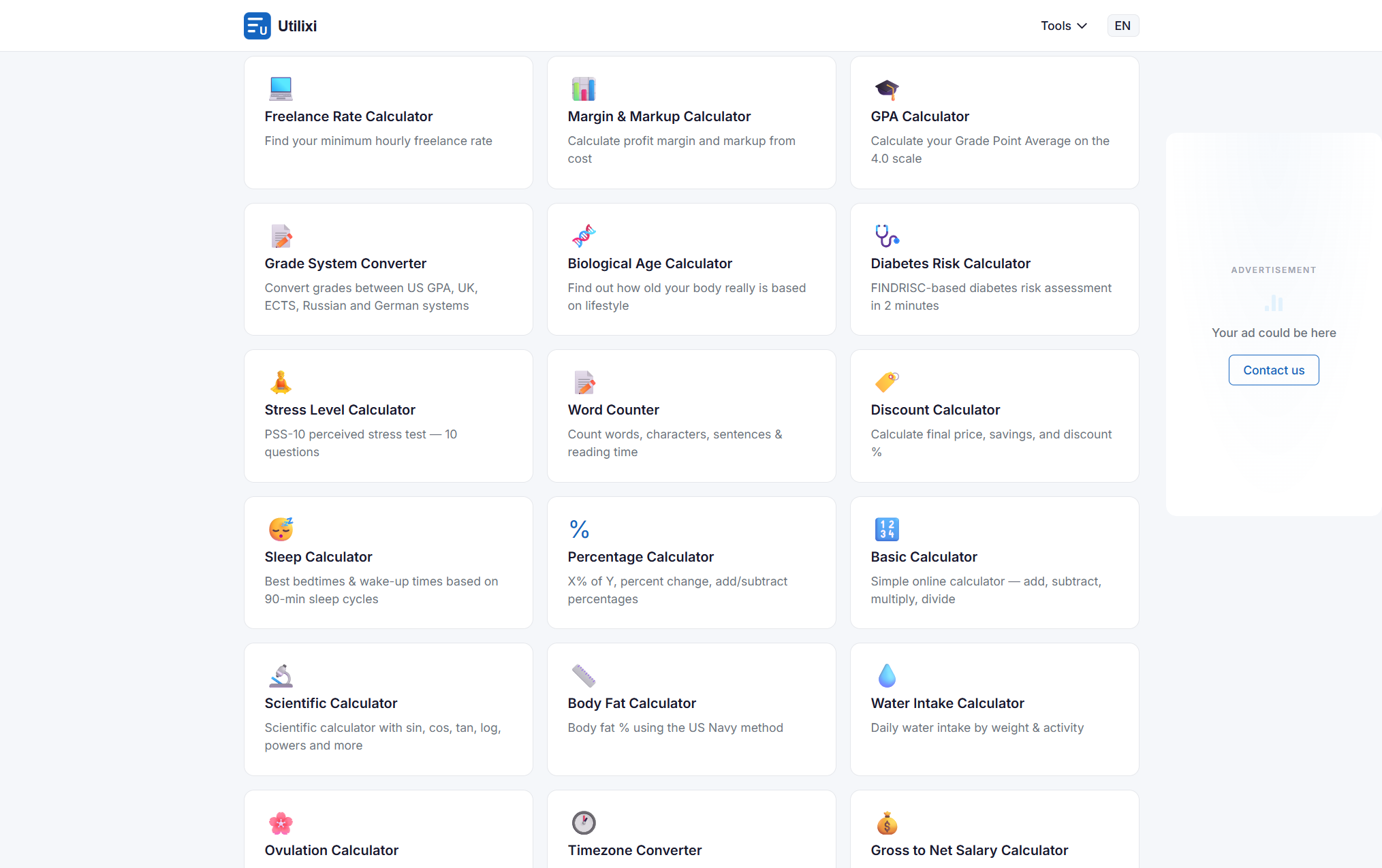Open the Margin & Markup Calculator link
This screenshot has width=1382, height=868.
(659, 116)
